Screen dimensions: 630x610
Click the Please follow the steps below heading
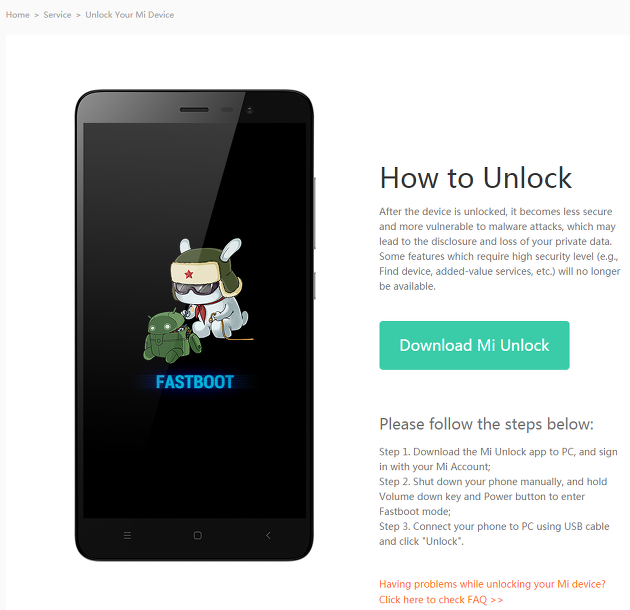(486, 424)
